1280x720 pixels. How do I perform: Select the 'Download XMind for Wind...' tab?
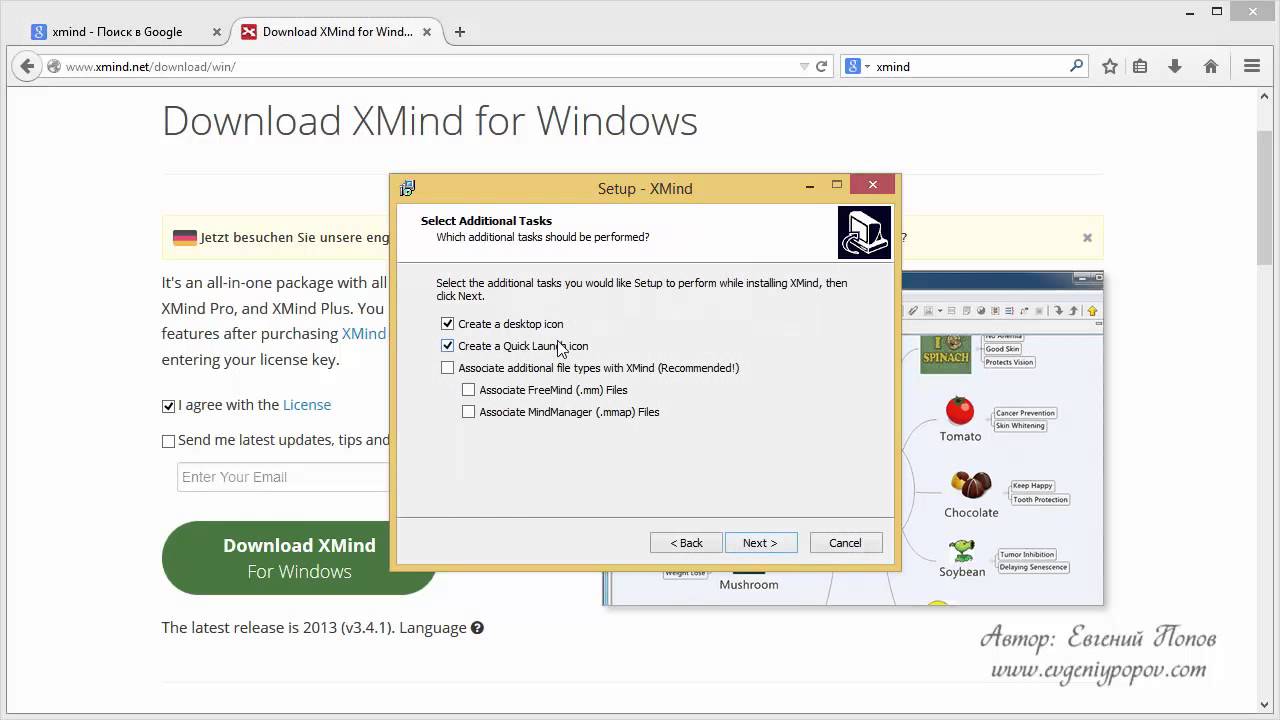coord(337,32)
